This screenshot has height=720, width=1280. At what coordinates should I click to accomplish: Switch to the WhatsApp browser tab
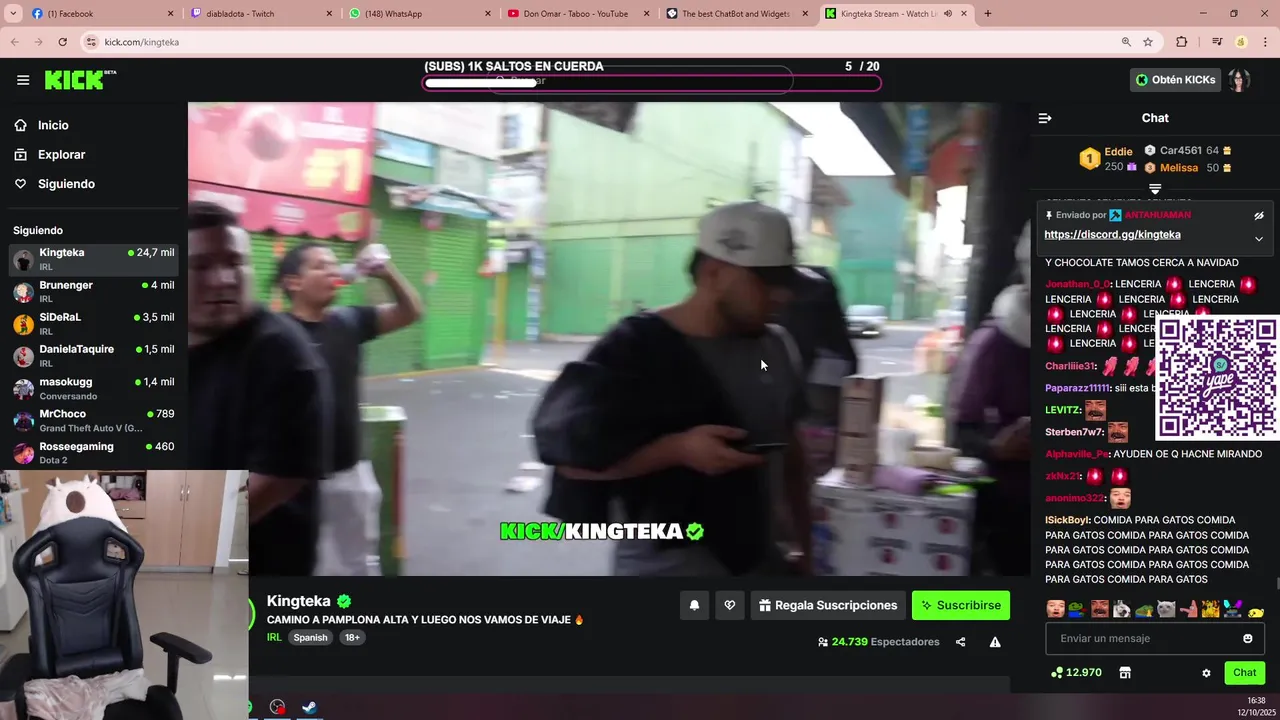point(418,14)
